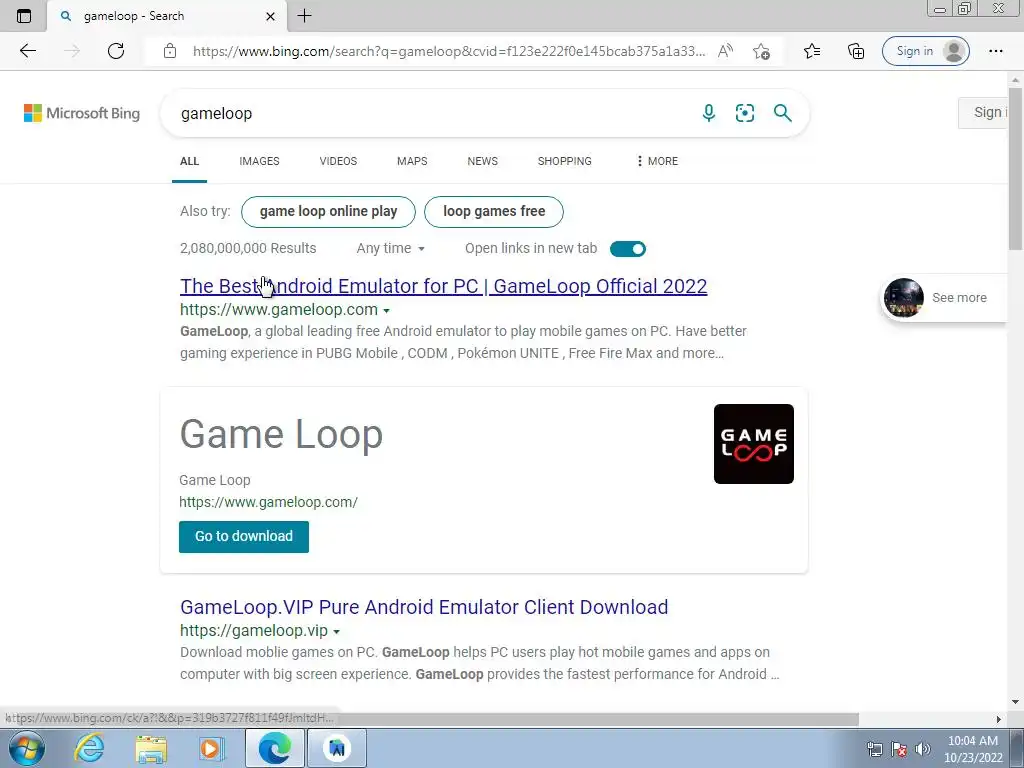Click the Bing page Sign in button
Viewport: 1024px width, 768px height.
[x=983, y=113]
